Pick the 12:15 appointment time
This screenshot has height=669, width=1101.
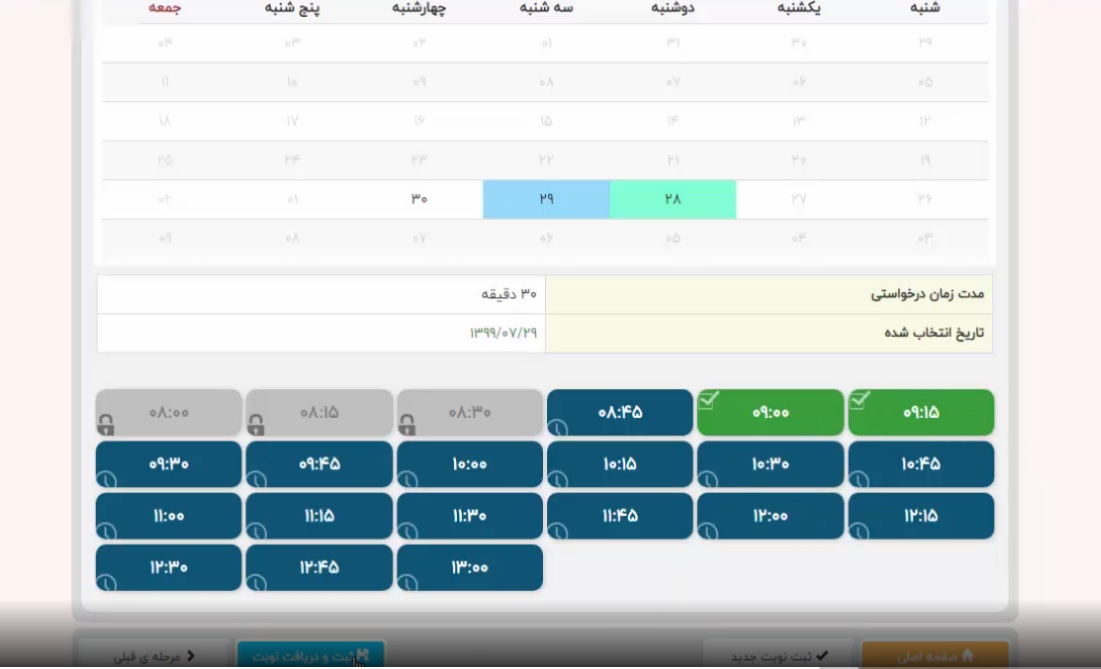click(x=921, y=516)
